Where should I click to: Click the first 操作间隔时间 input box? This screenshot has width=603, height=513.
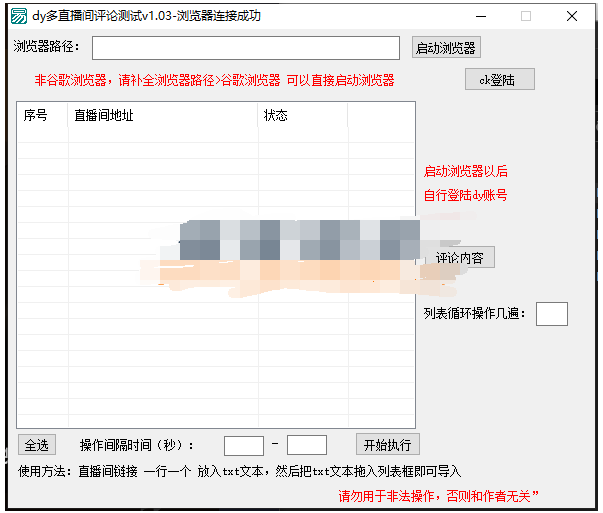243,445
